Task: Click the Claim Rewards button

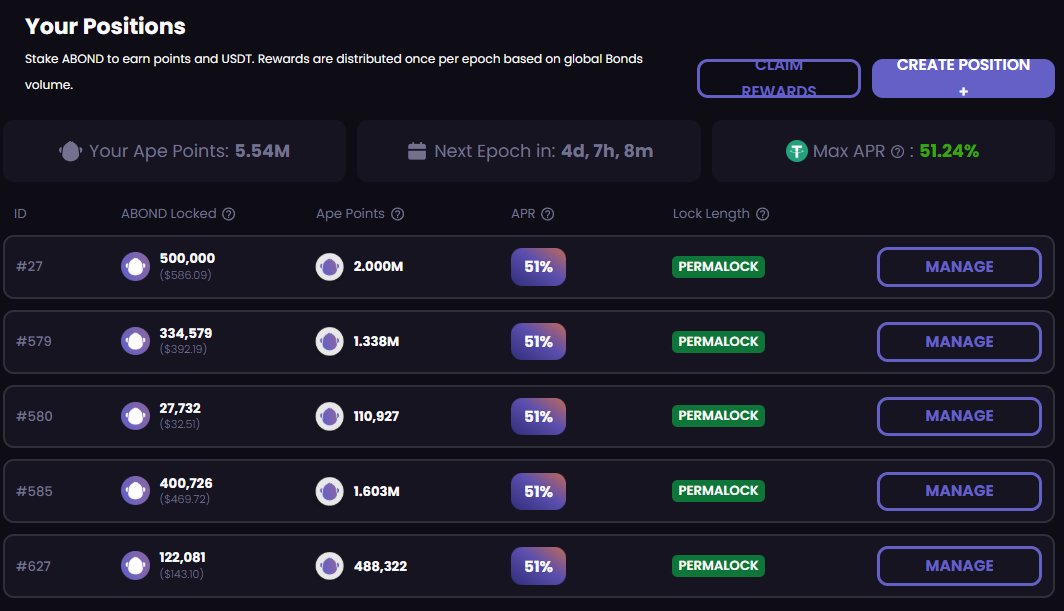Action: tap(778, 78)
